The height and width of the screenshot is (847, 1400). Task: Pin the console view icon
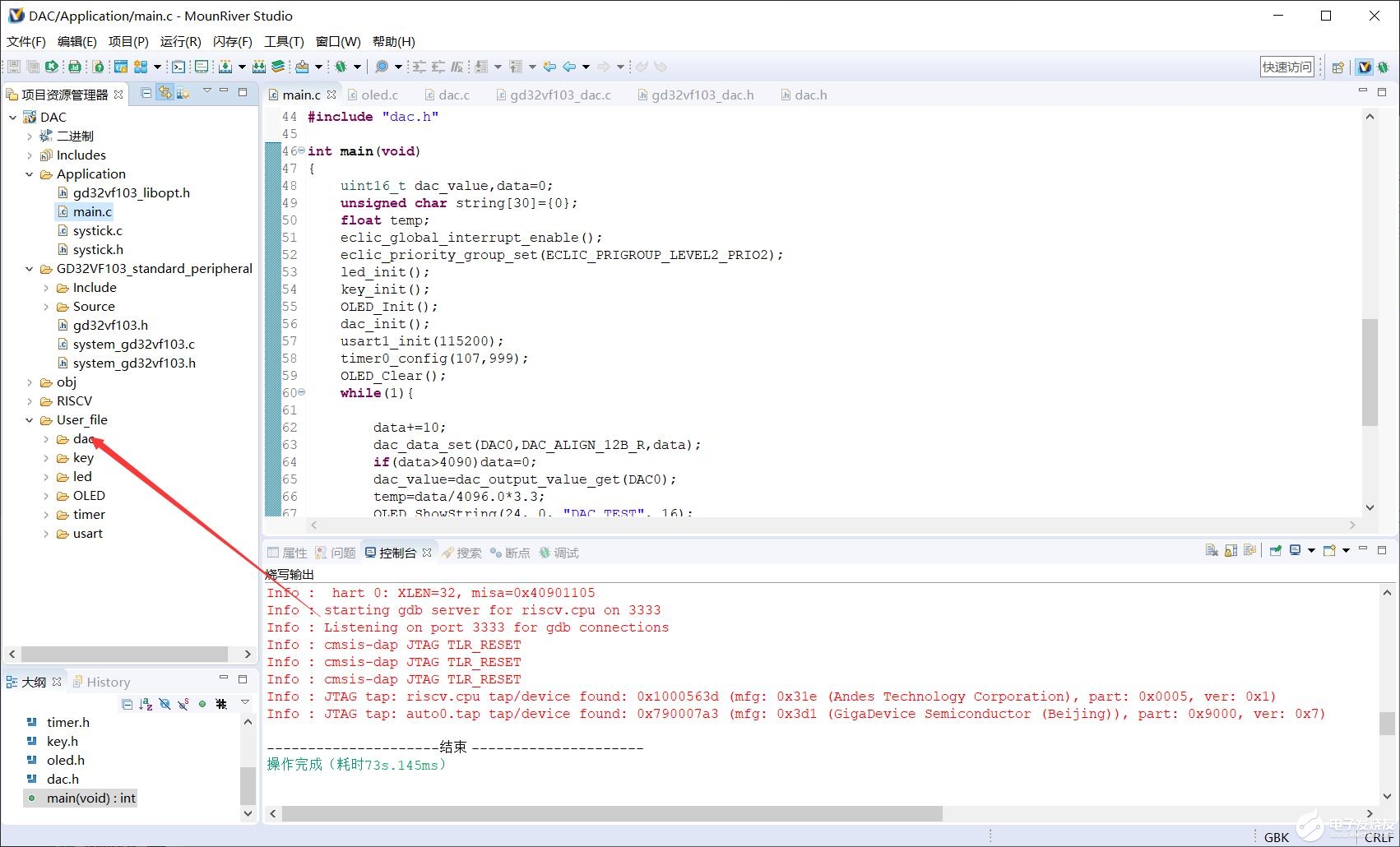click(1276, 550)
